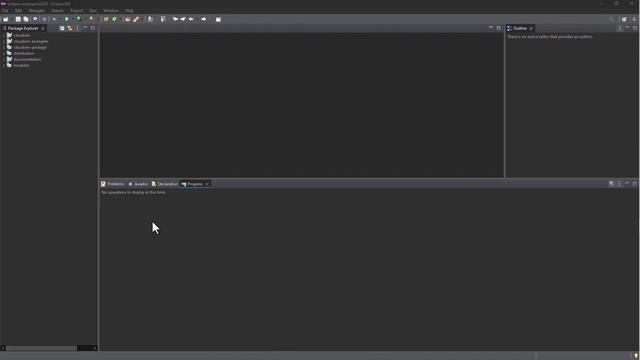Launch Debug with the bug icon
Screen dimensions: 640x360
point(54,19)
